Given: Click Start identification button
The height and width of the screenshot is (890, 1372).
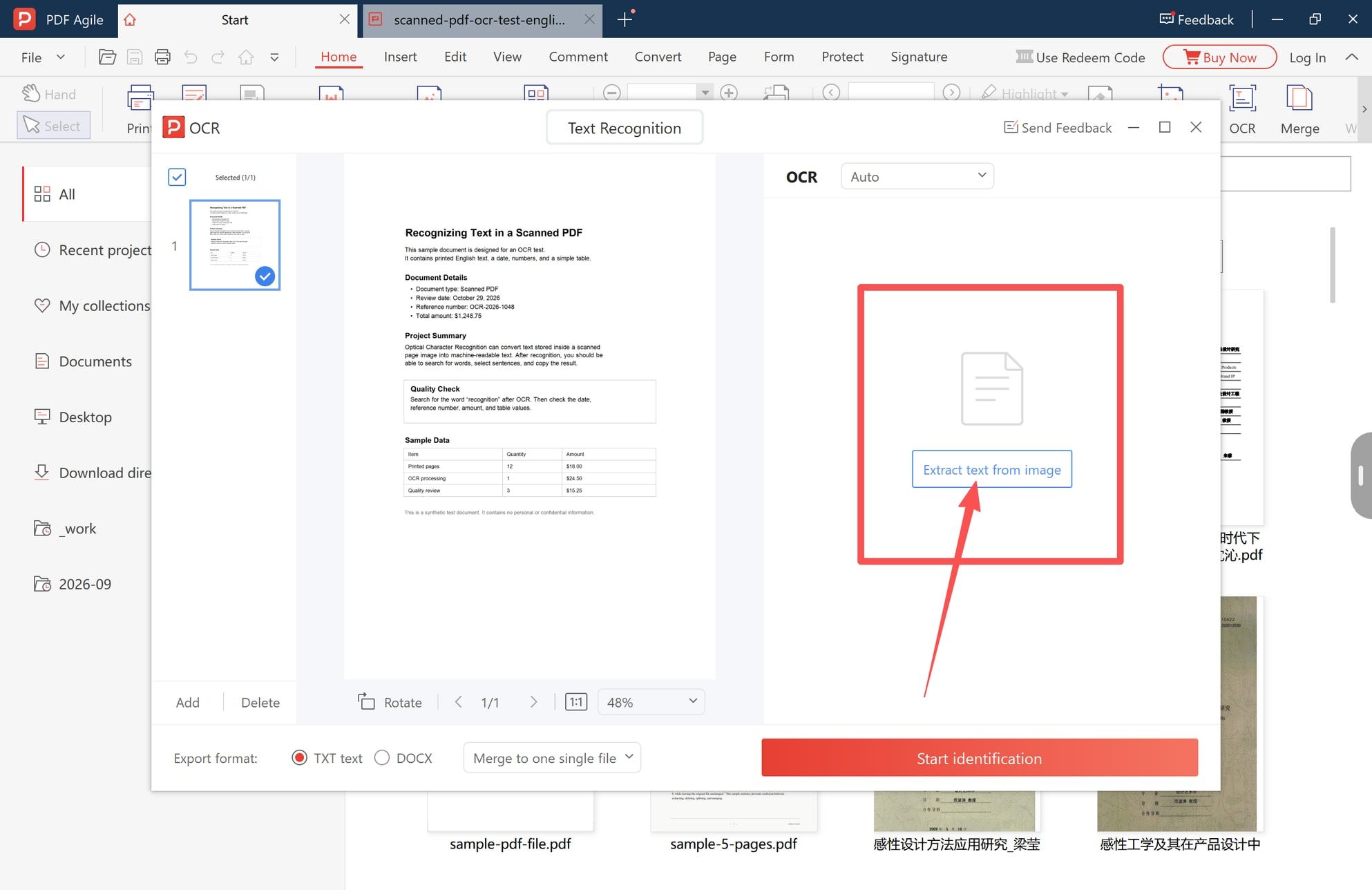Looking at the screenshot, I should [x=979, y=758].
